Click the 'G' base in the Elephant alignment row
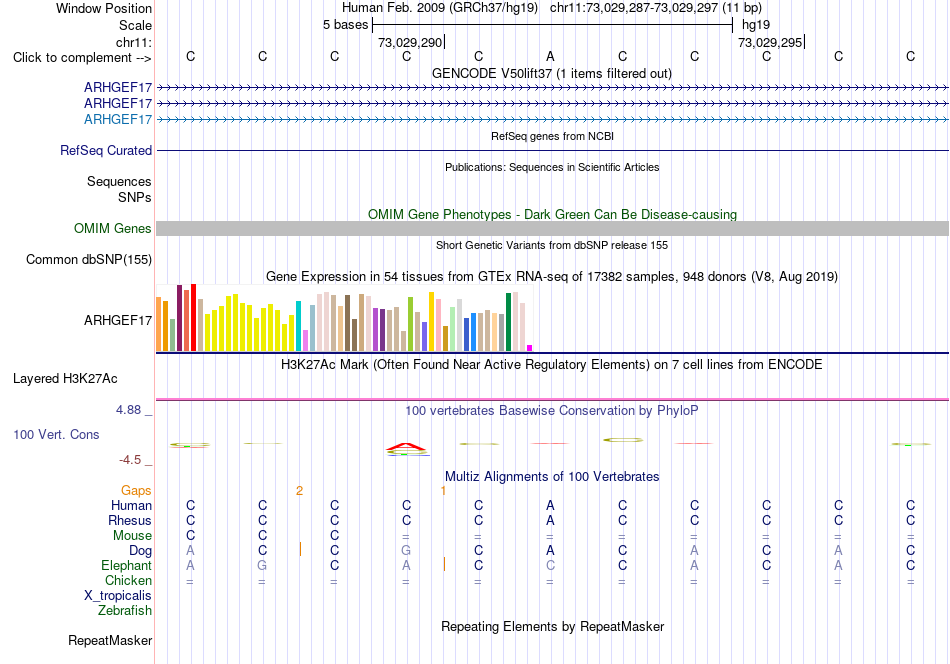The width and height of the screenshot is (950, 664). [262, 566]
